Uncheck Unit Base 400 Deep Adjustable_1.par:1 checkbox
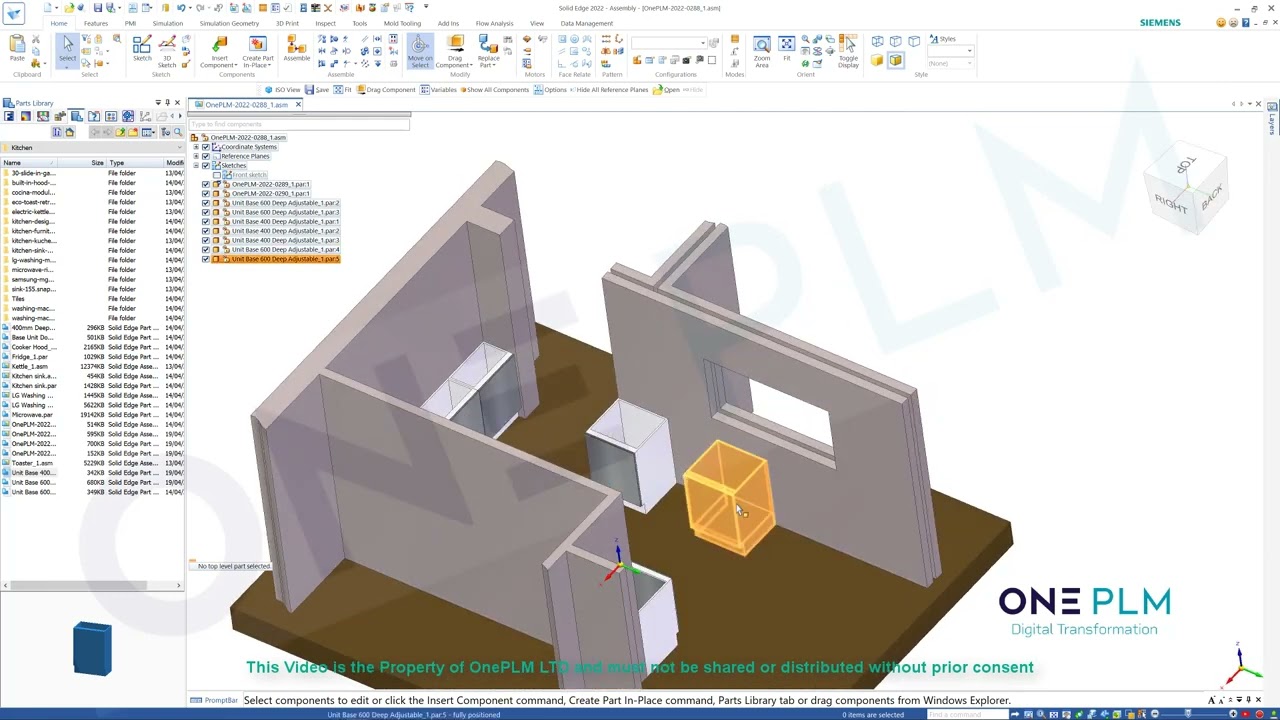1280x720 pixels. point(206,222)
